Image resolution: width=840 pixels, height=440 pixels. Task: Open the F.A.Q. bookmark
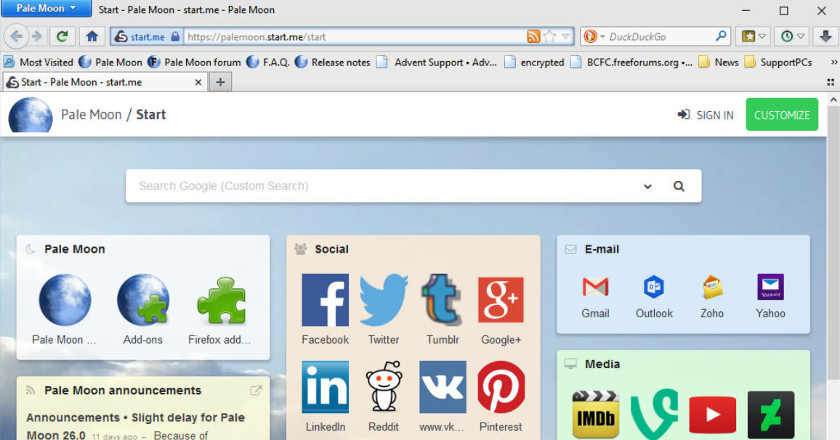[268, 62]
